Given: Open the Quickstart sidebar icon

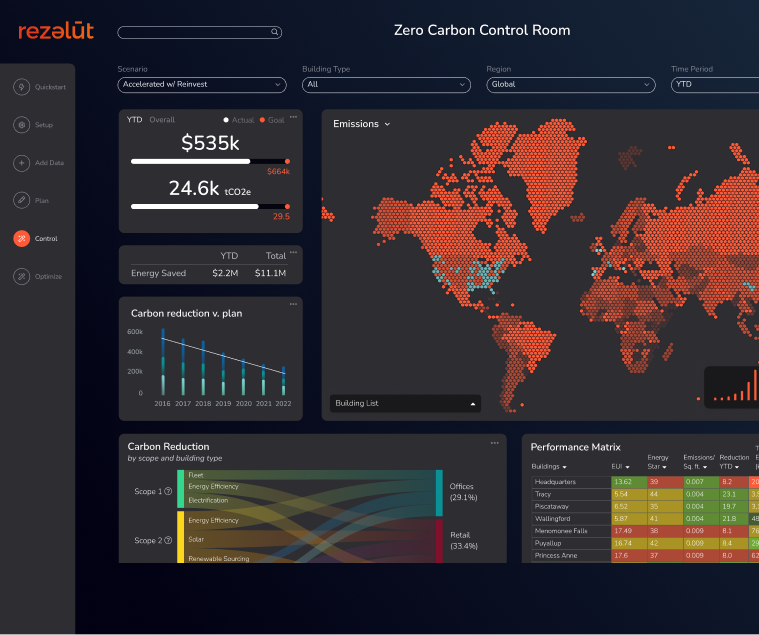Looking at the screenshot, I should 21,87.
